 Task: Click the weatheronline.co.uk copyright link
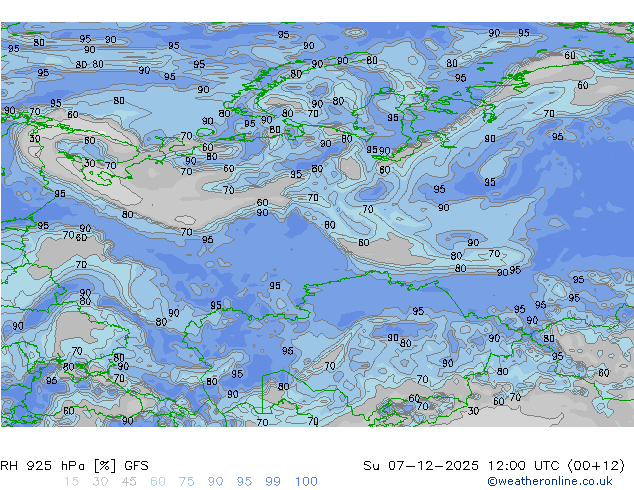(550, 481)
